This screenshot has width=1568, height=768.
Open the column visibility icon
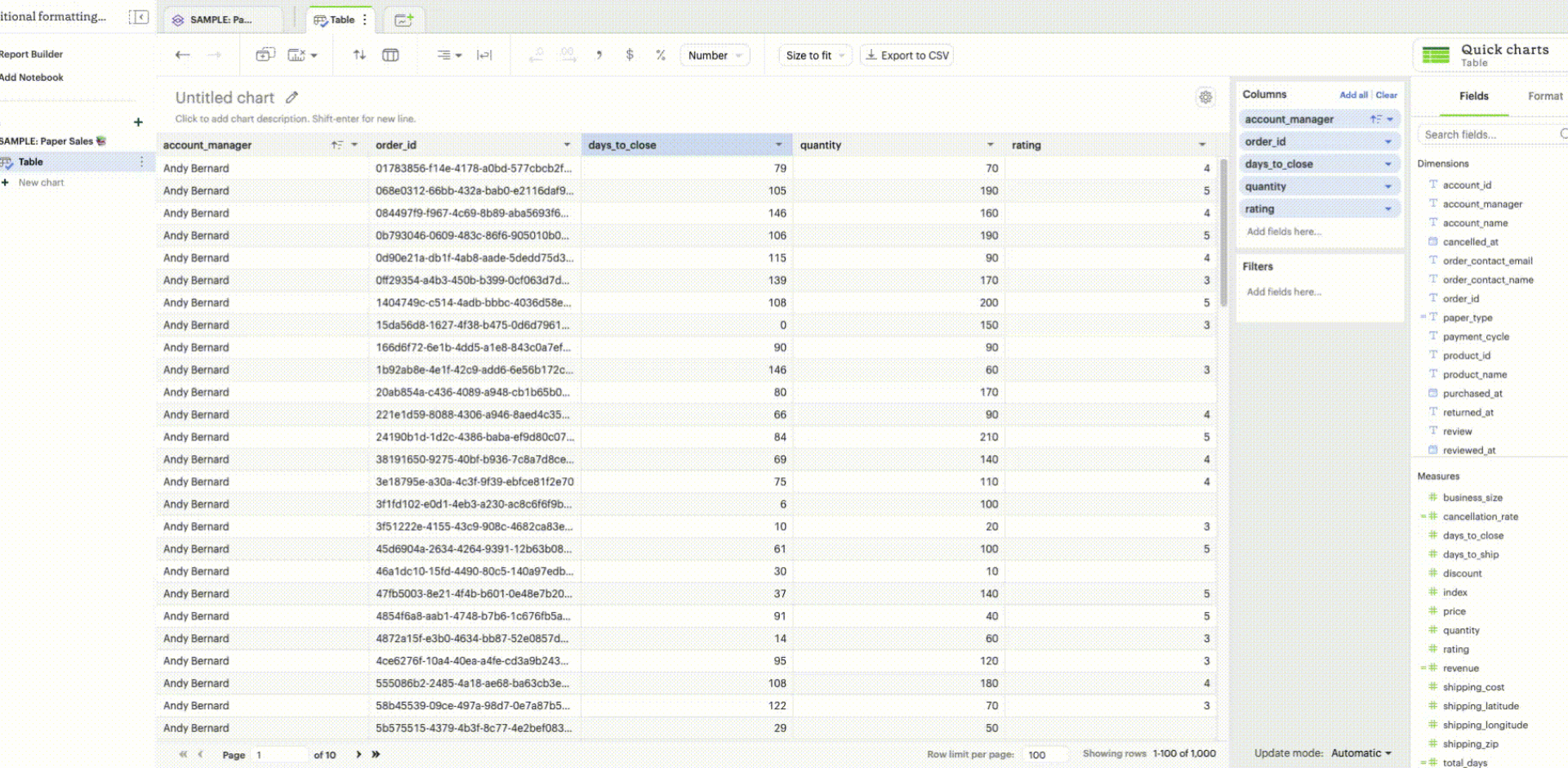[390, 55]
